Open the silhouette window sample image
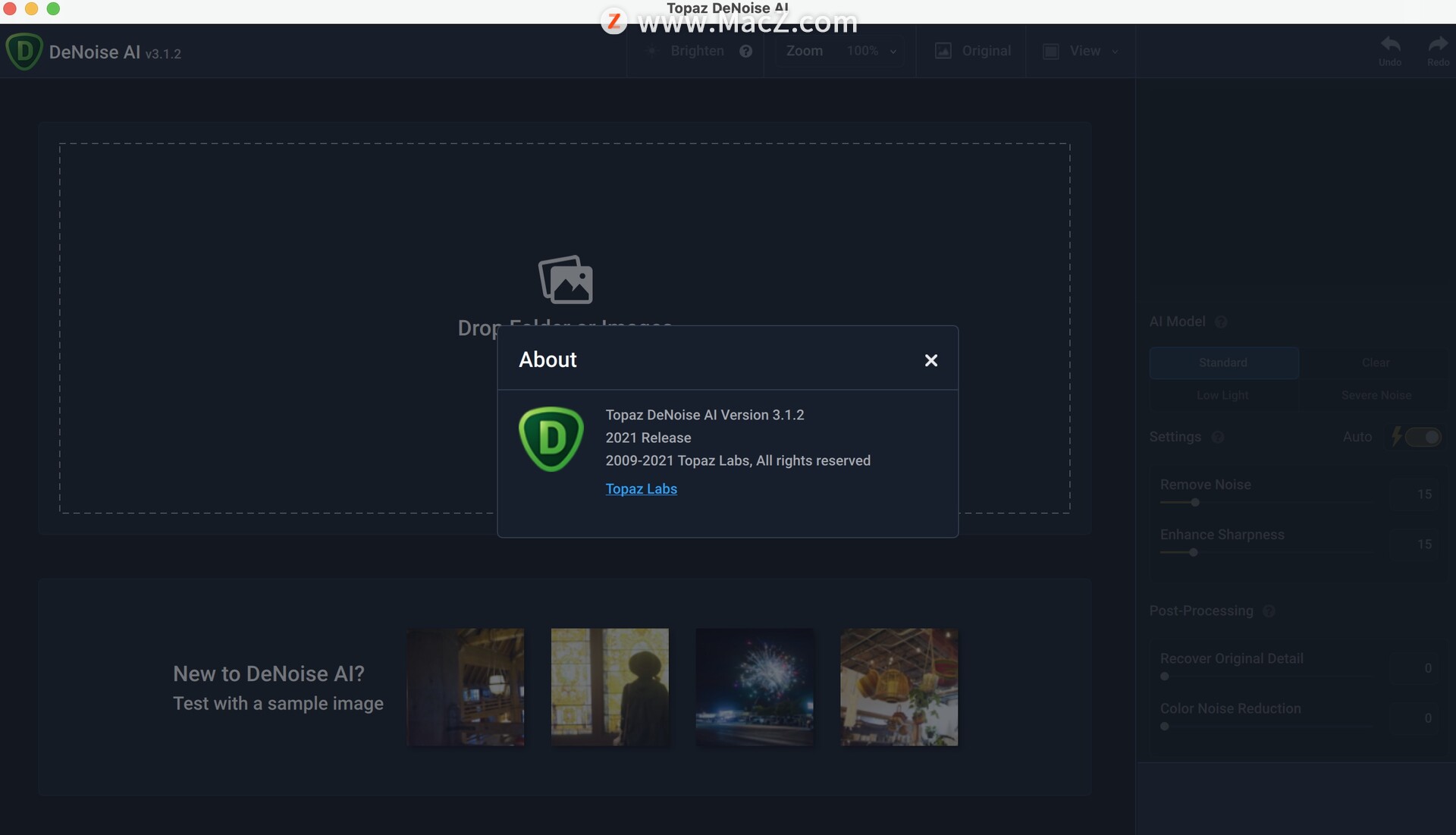This screenshot has width=1456, height=835. click(x=610, y=686)
